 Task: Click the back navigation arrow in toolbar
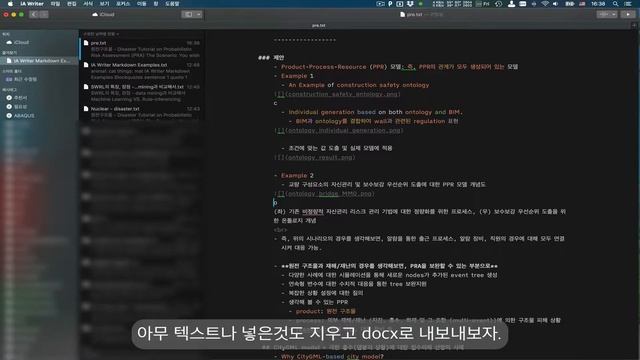pos(34,14)
